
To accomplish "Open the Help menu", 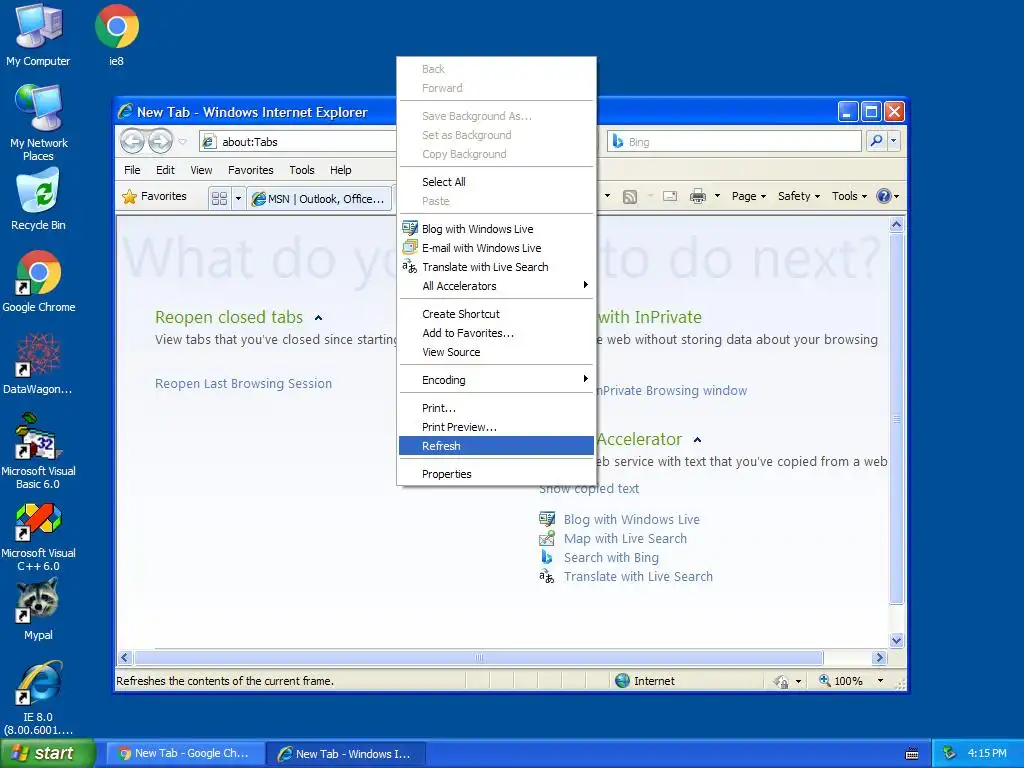I will 341,170.
